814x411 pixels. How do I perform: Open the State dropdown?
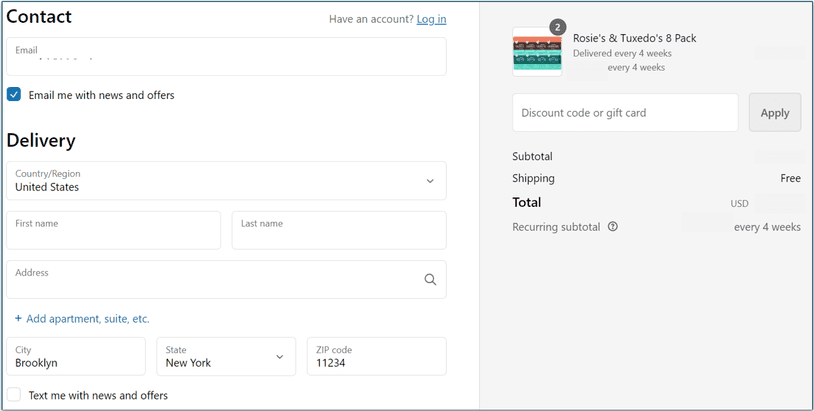[x=226, y=357]
